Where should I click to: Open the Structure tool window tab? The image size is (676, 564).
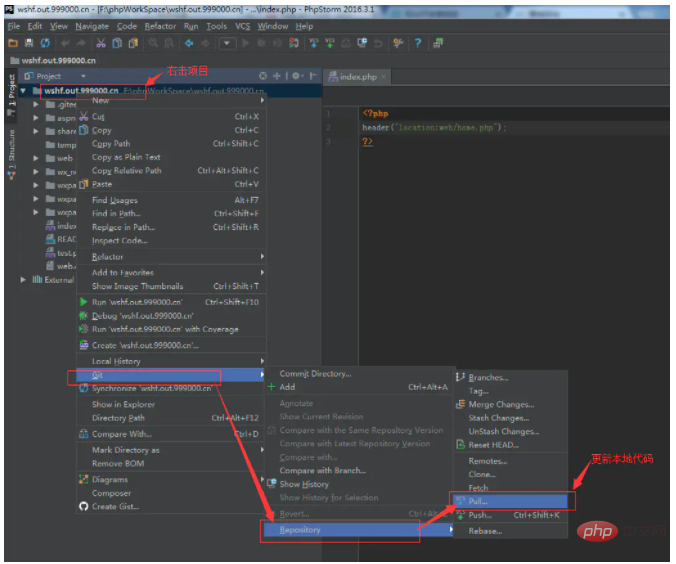coord(11,152)
